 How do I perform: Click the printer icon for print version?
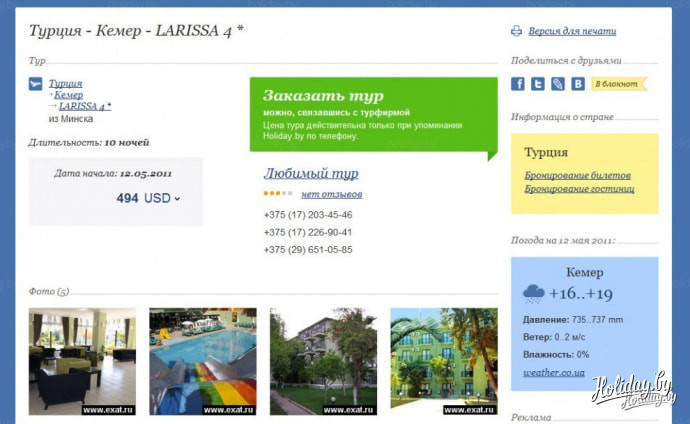click(x=516, y=31)
